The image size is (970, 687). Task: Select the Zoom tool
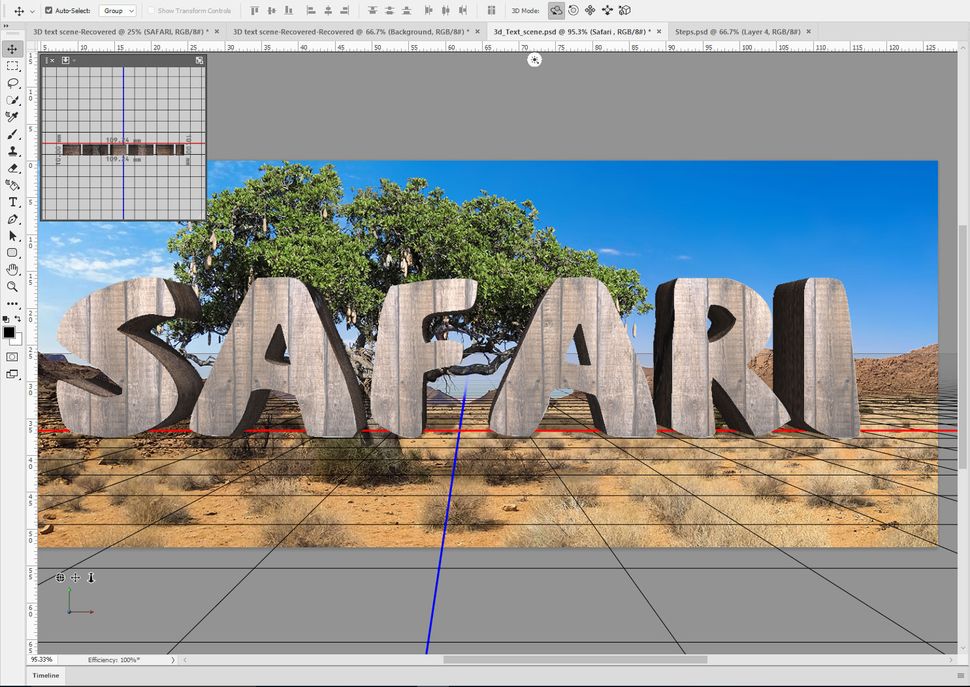click(13, 285)
